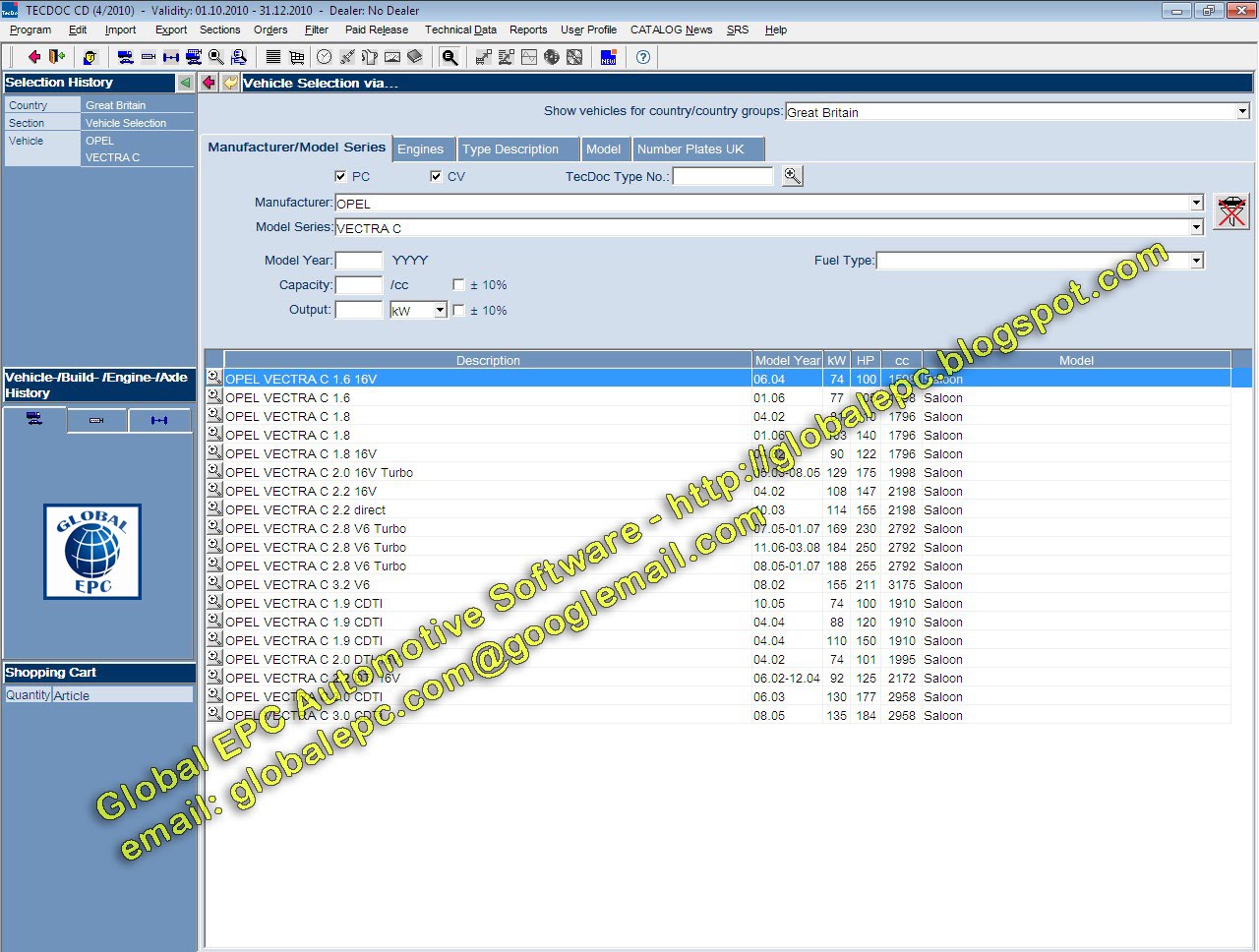Viewport: 1259px width, 952px height.
Task: Open the country group dropdown Great Britain
Action: [1243, 111]
